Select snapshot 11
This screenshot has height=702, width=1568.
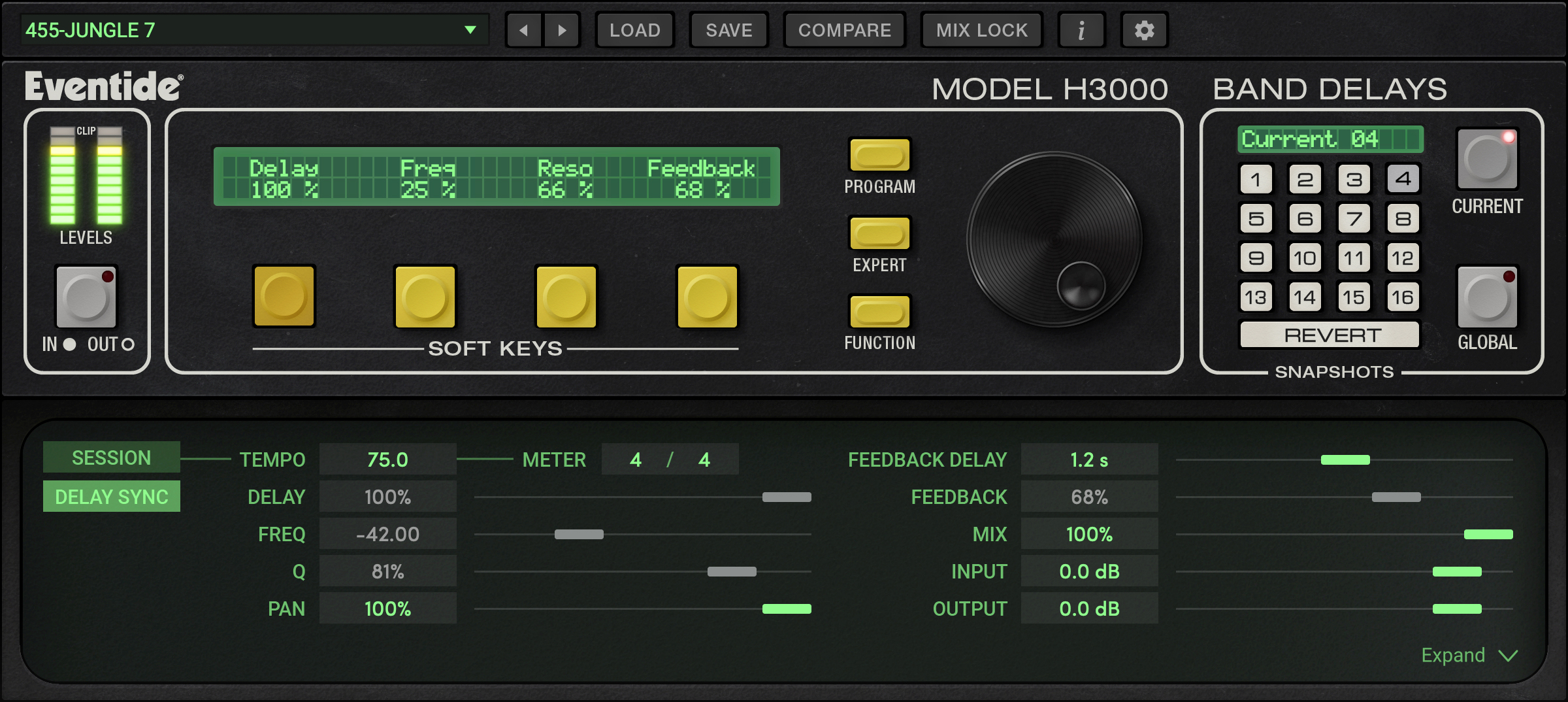[1354, 258]
